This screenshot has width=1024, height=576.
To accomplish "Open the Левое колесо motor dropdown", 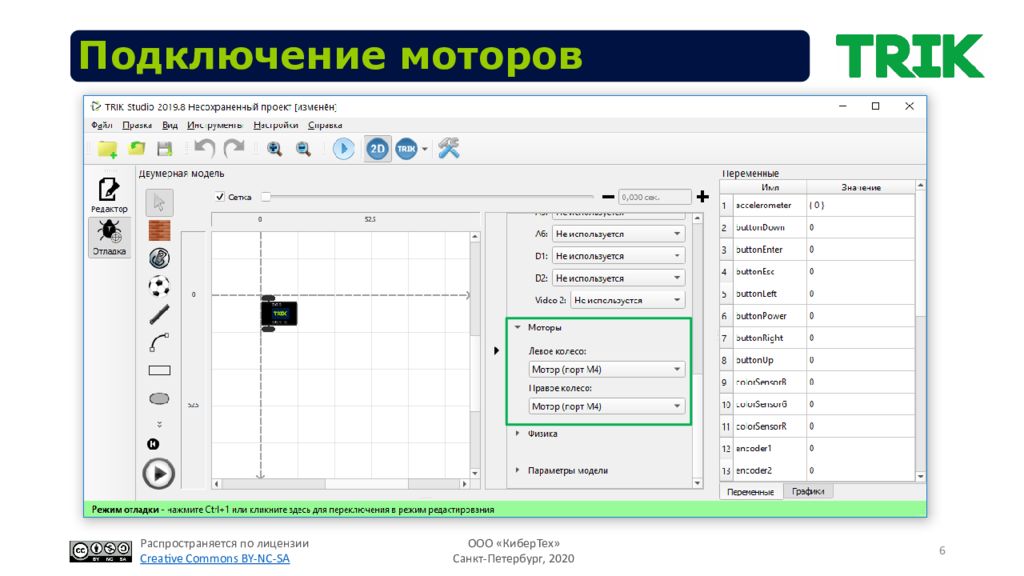I will click(x=606, y=370).
